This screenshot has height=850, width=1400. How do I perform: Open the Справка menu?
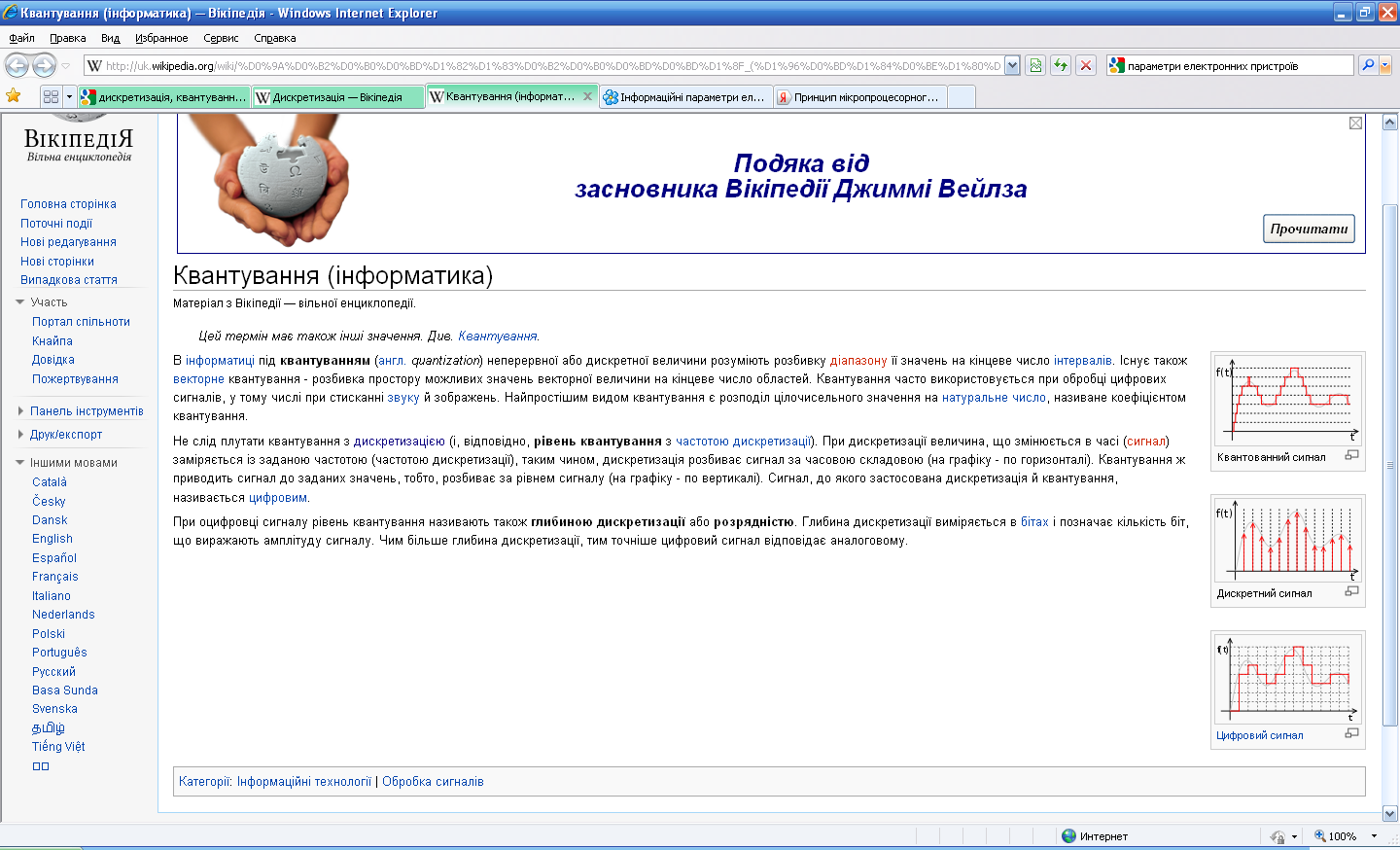pyautogui.click(x=275, y=38)
